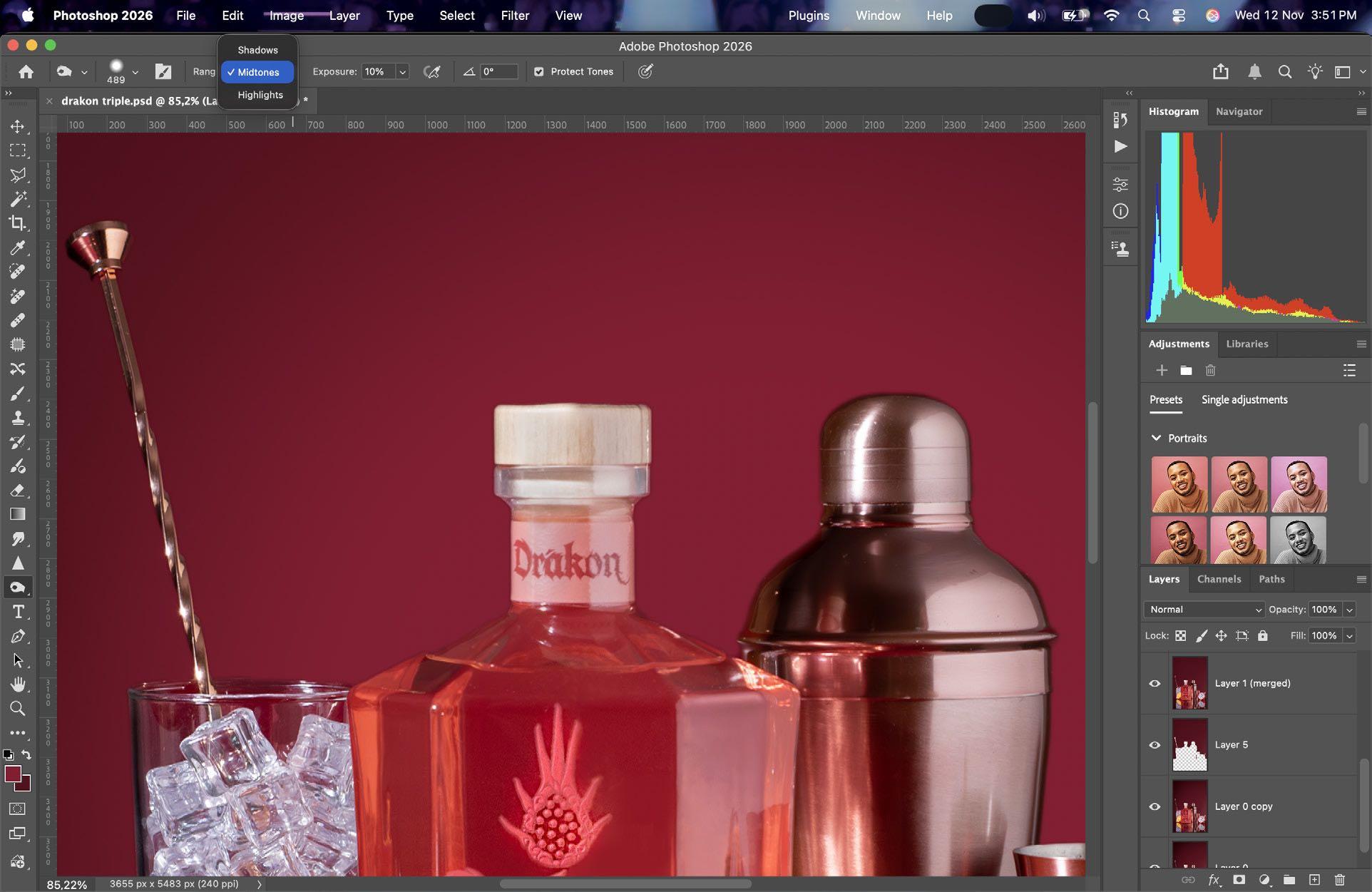Select the Zoom tool

pyautogui.click(x=18, y=709)
